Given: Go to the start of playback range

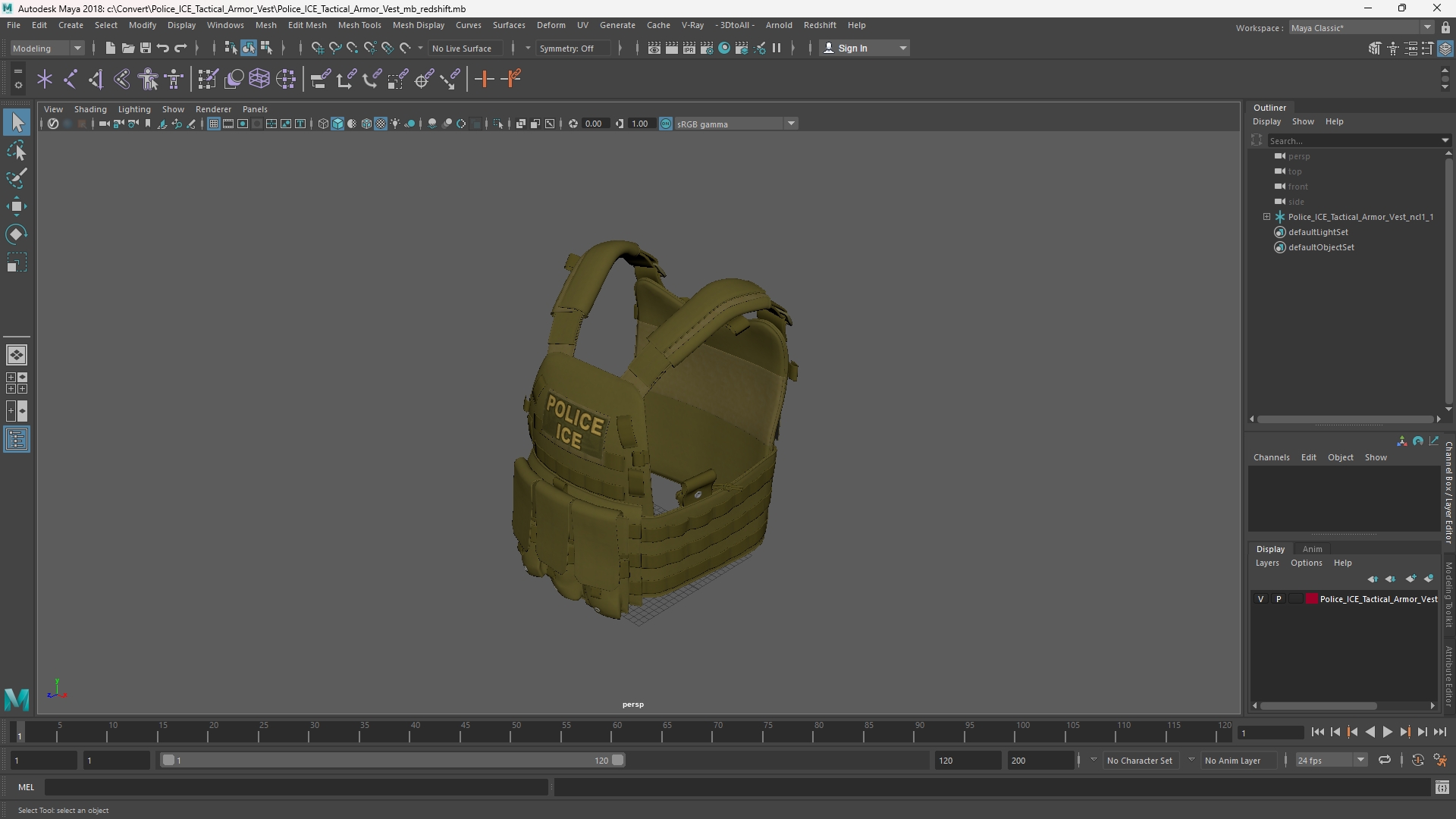Looking at the screenshot, I should coord(1317,732).
